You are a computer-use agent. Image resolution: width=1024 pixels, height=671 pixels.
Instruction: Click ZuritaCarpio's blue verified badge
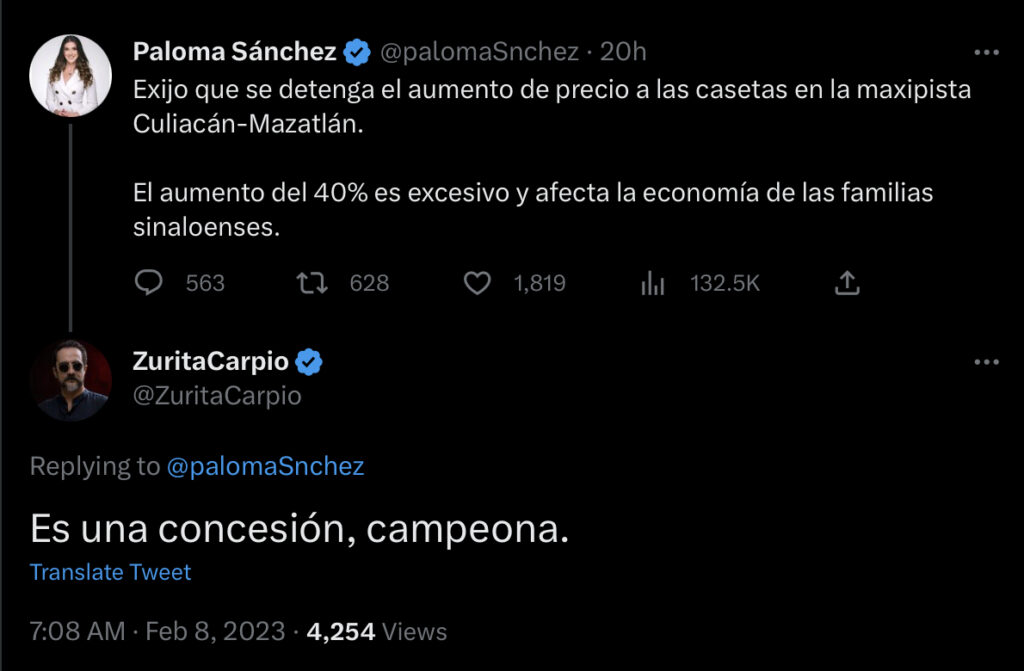(310, 362)
